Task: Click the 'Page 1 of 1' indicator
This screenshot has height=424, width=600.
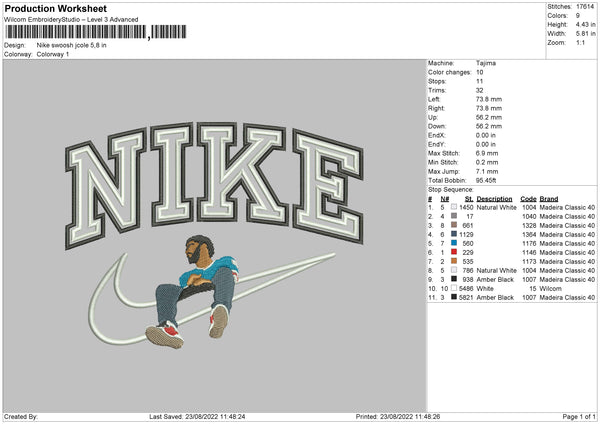Action: point(579,417)
